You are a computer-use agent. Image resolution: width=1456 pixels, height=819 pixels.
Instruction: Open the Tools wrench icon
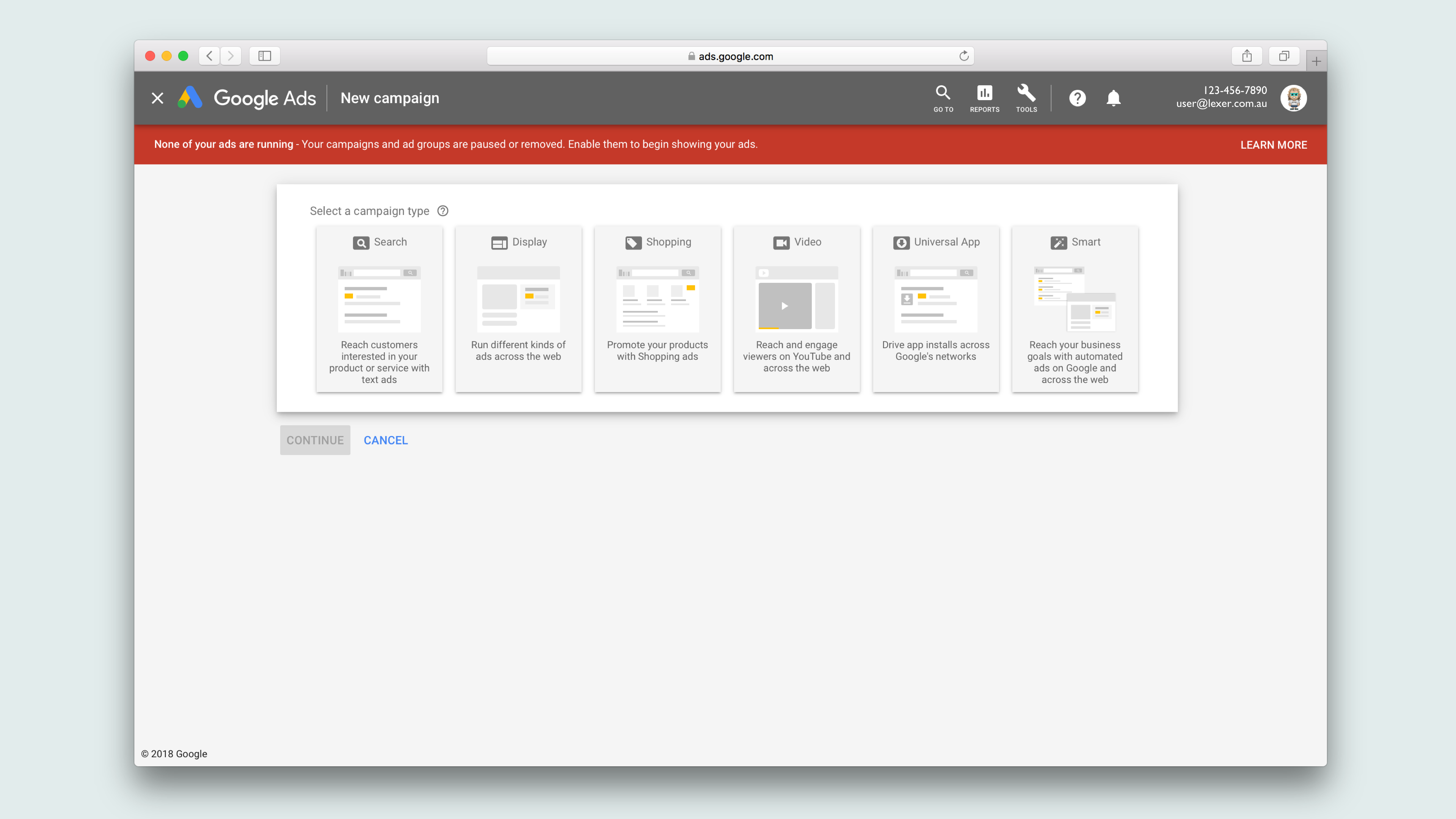(1026, 98)
